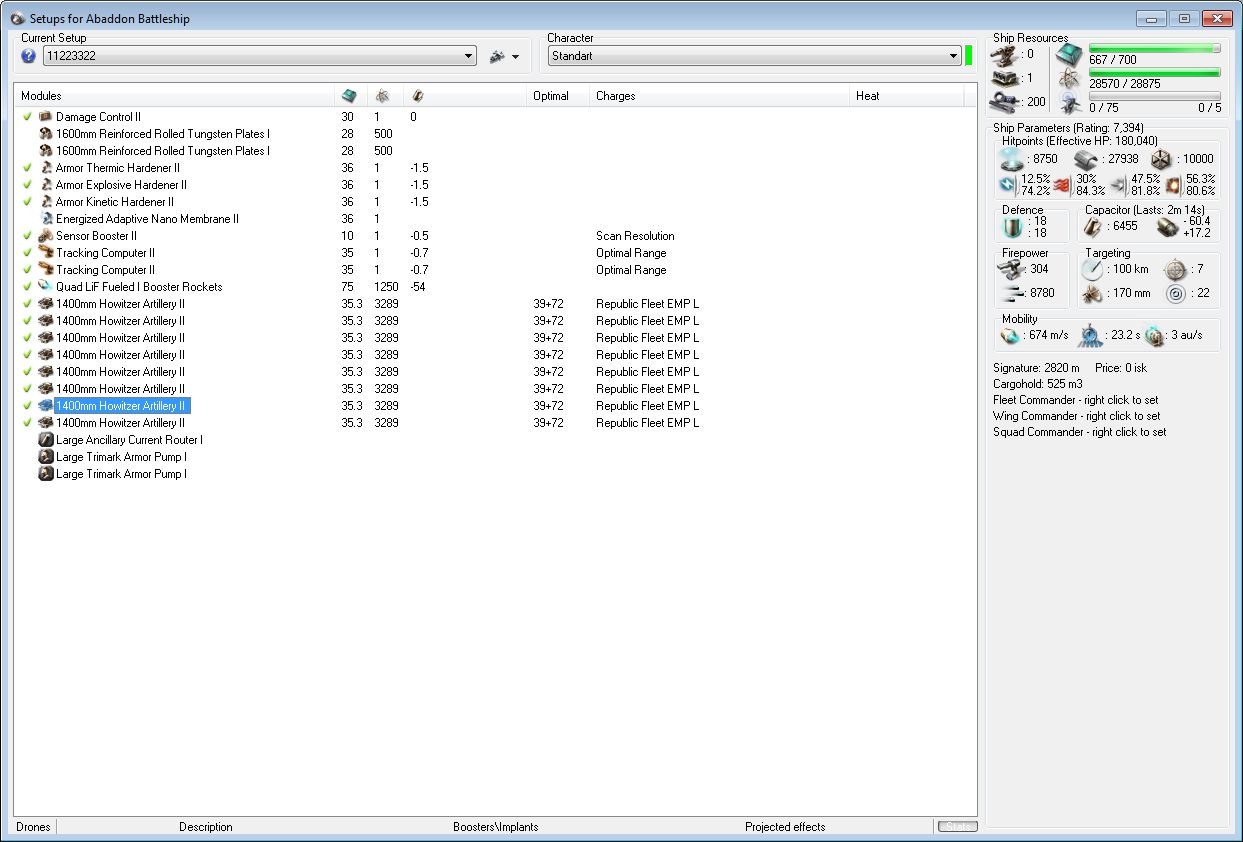Toggle the Quad LiF Booster Rockets checkmark
The height and width of the screenshot is (842, 1243).
point(28,287)
